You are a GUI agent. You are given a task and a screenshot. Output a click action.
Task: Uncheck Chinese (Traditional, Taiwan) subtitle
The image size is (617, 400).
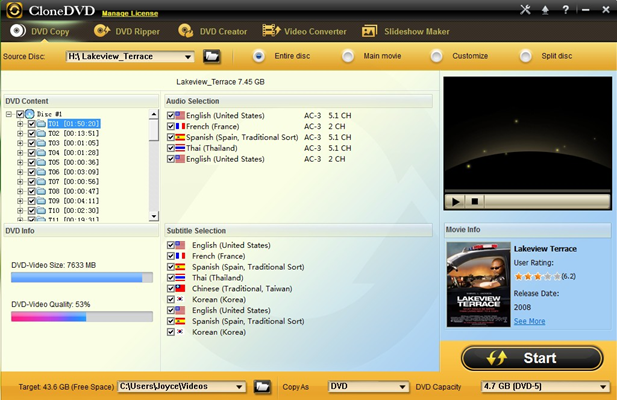coord(170,288)
